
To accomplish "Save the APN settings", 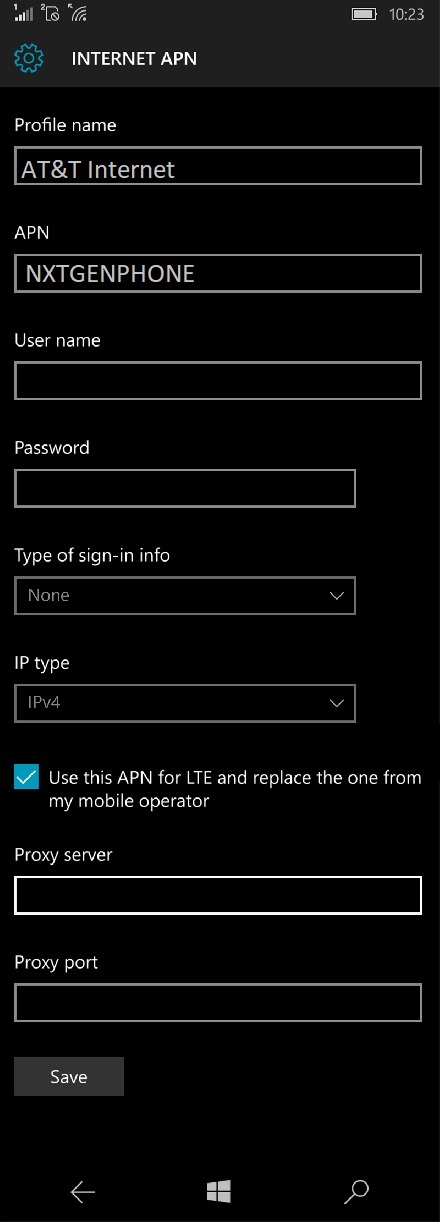I will (x=69, y=1077).
